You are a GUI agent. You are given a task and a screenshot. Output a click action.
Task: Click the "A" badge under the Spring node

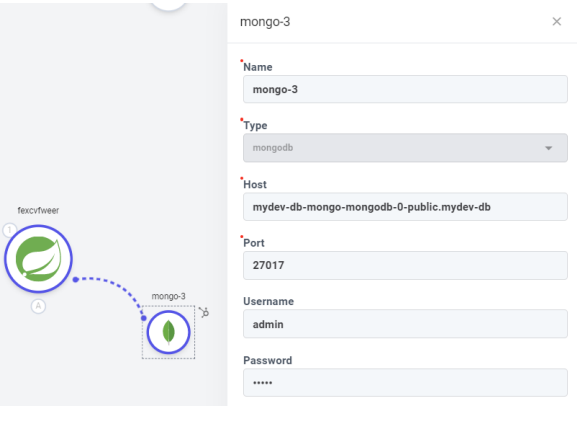(x=38, y=306)
